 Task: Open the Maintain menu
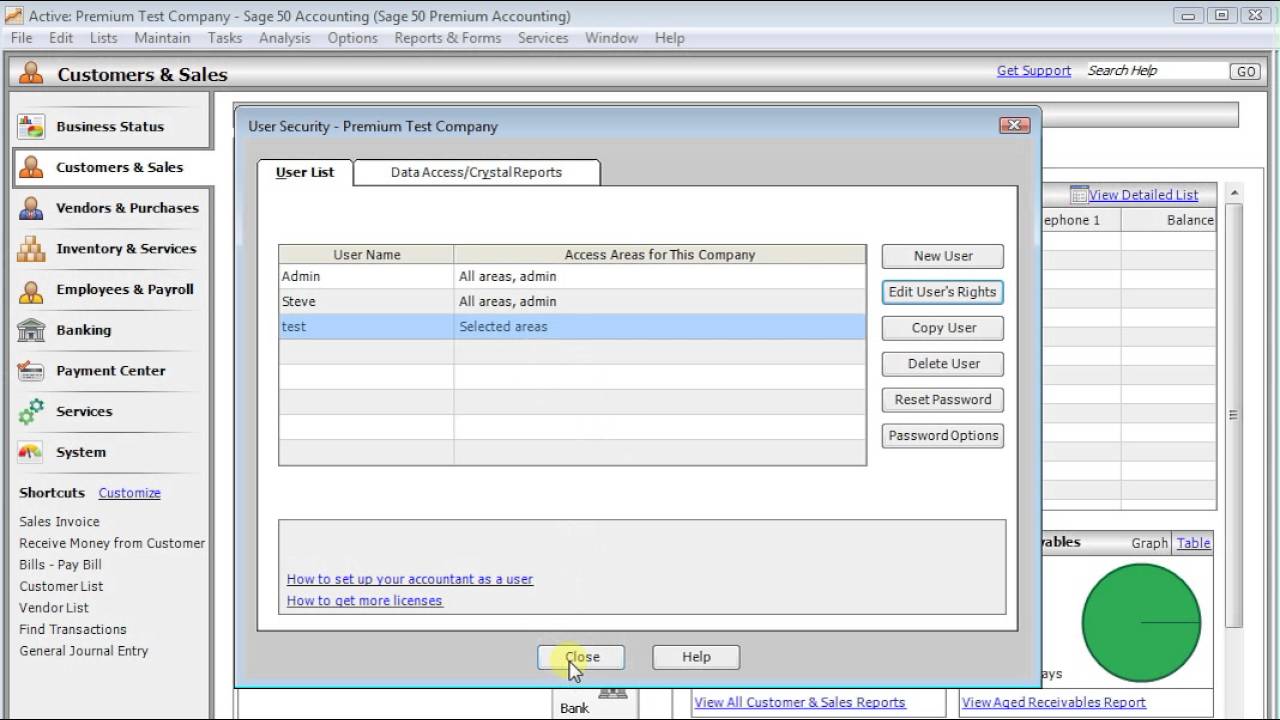162,38
